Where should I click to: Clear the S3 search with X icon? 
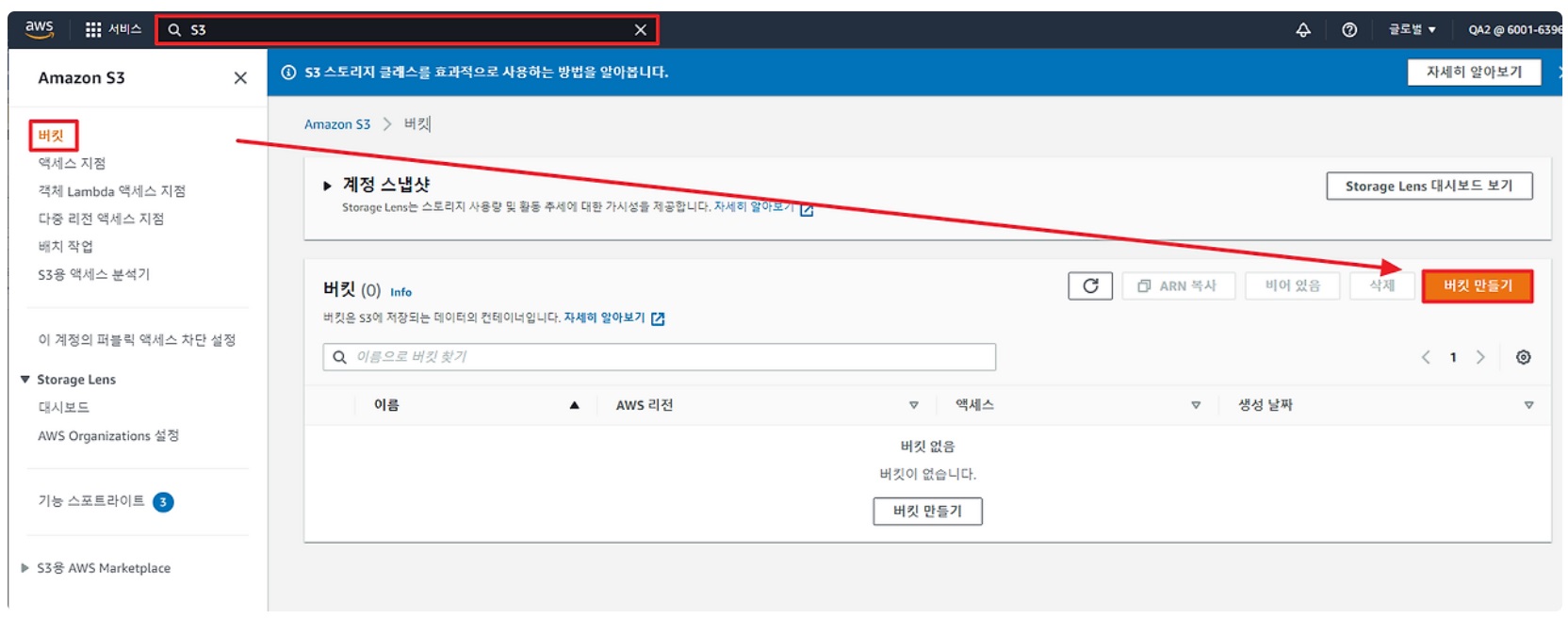641,30
